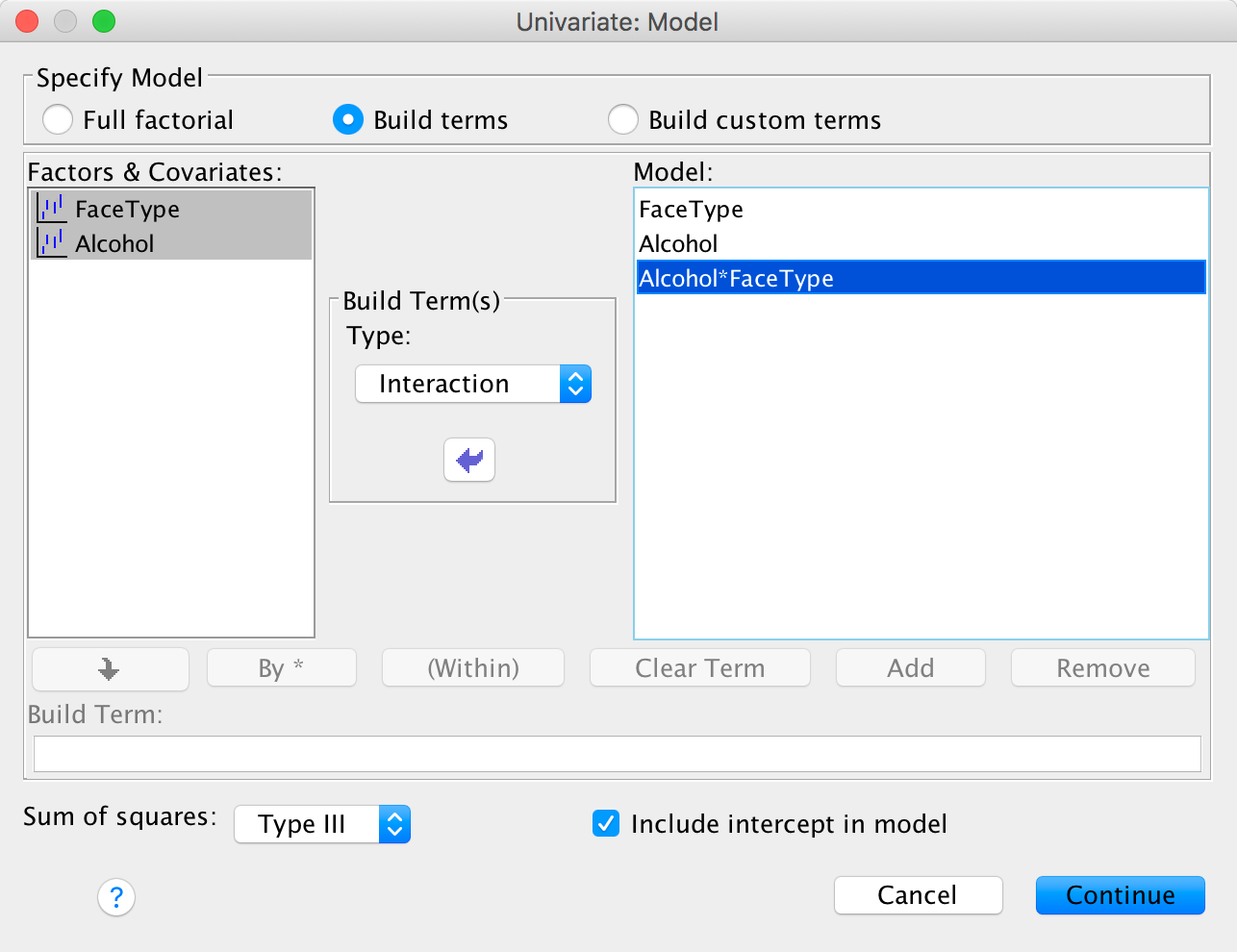Open the help question mark button

116,897
